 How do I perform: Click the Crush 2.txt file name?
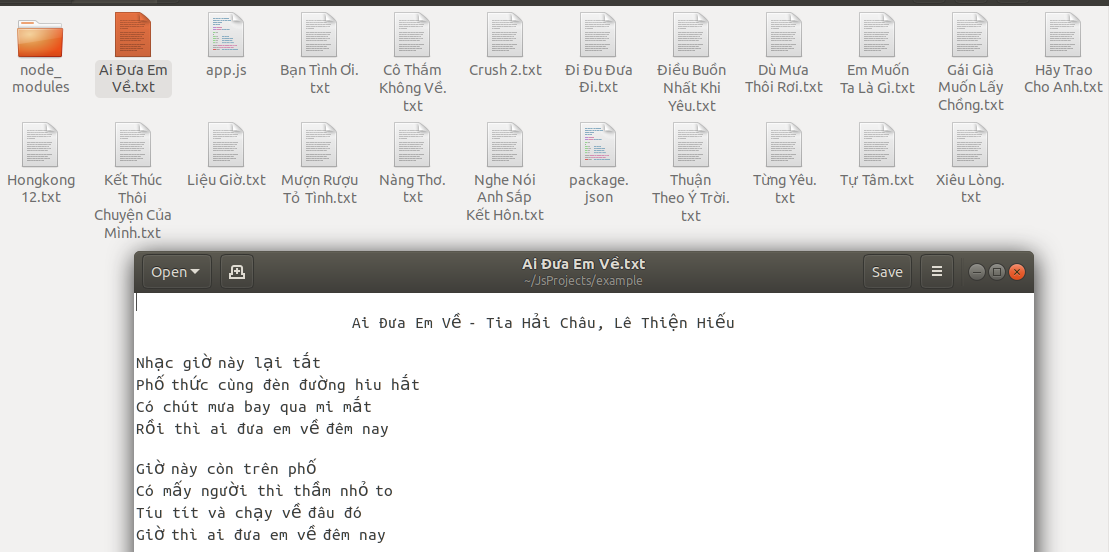[505, 70]
